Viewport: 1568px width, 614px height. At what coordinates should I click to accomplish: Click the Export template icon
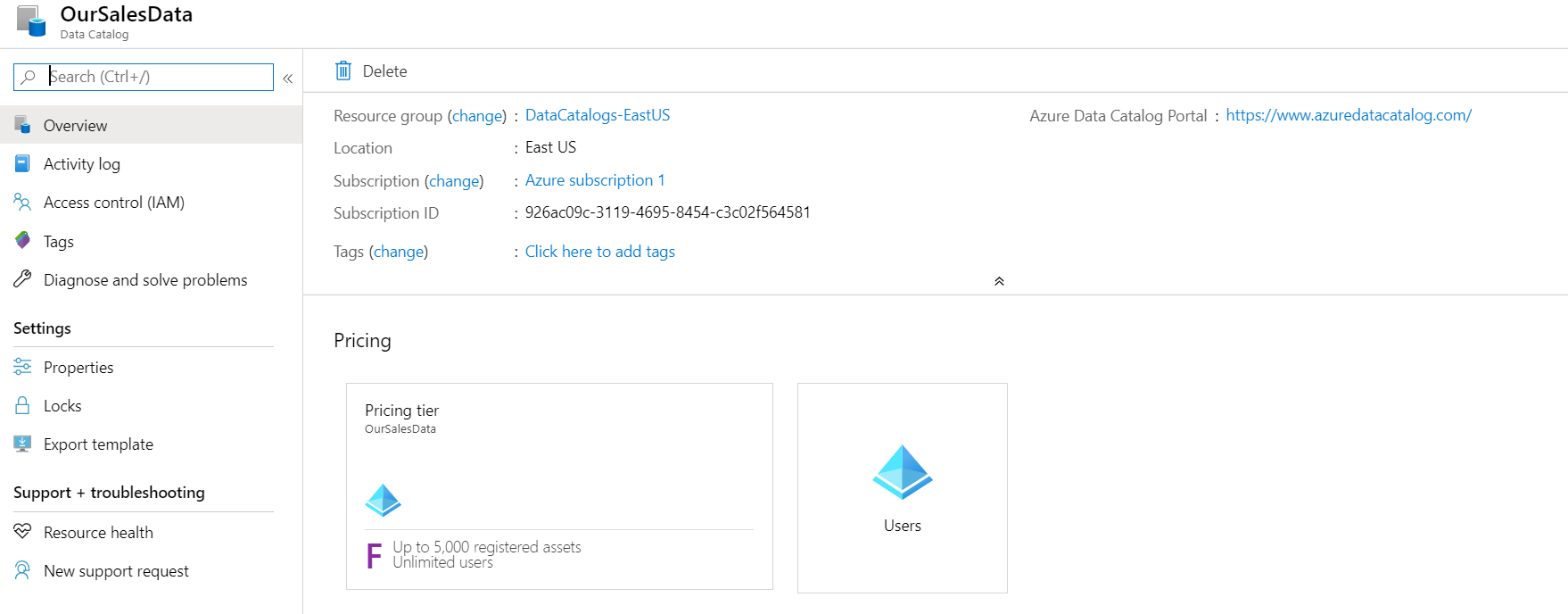coord(22,444)
